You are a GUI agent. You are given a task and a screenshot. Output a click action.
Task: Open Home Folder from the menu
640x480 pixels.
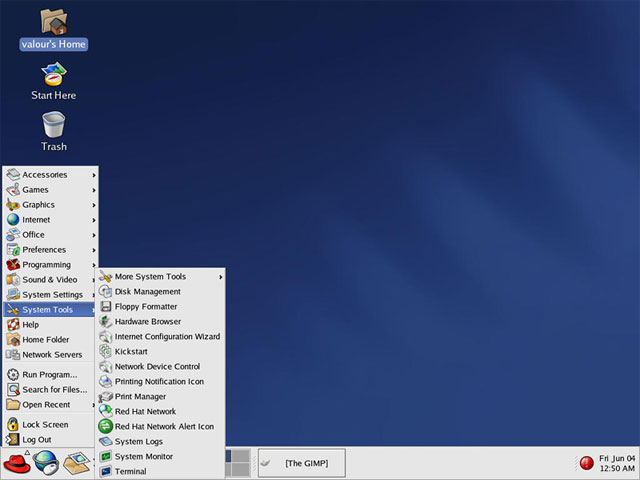point(50,340)
